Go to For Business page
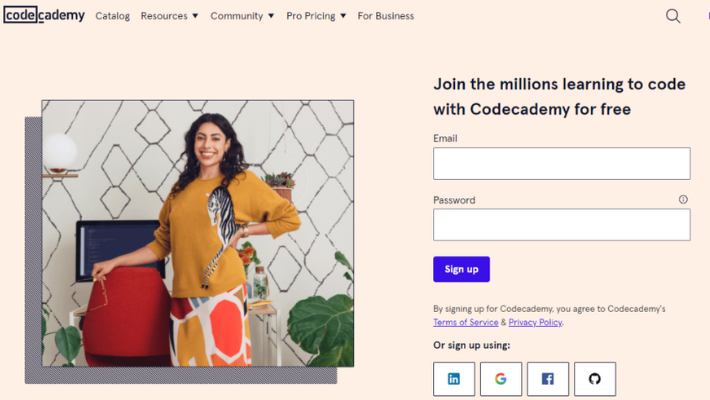 click(385, 16)
